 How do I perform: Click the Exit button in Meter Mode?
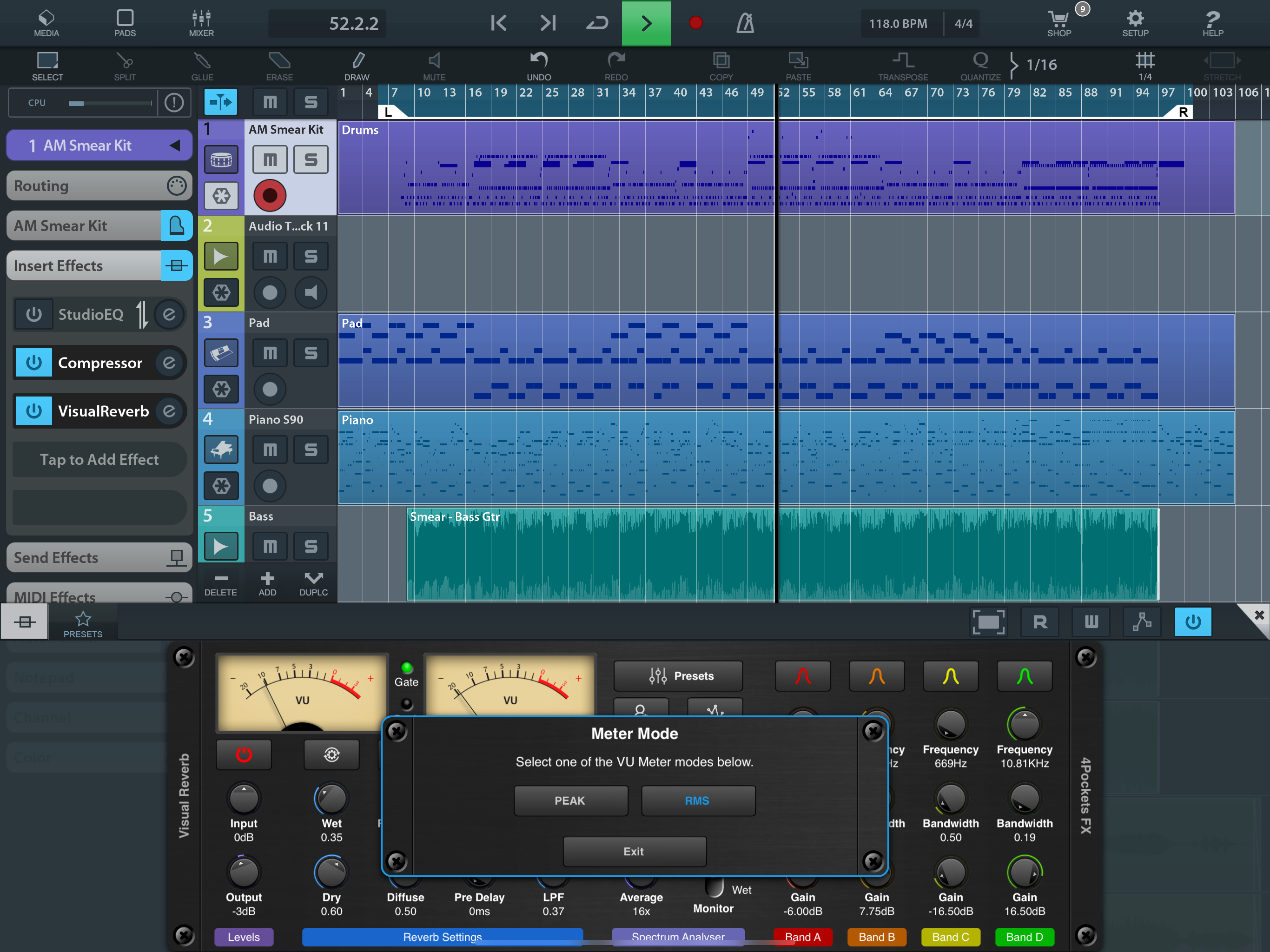tap(634, 851)
